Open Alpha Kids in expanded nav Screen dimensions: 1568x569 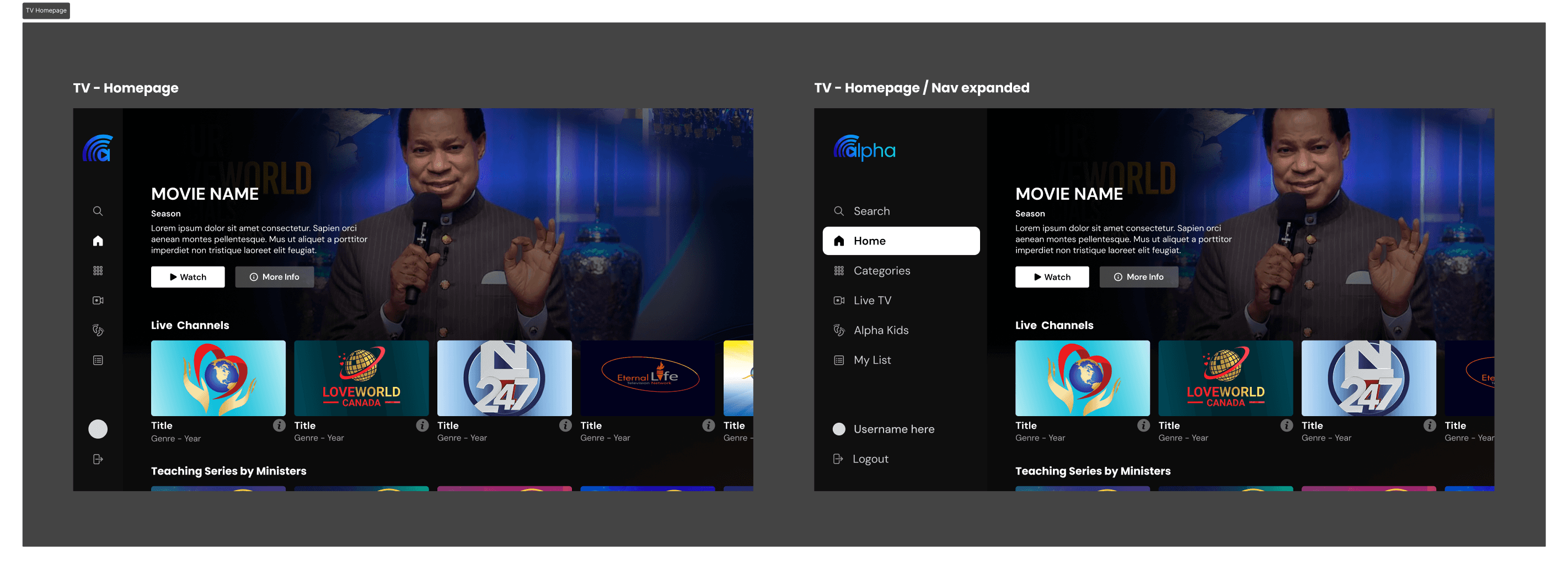(901, 330)
